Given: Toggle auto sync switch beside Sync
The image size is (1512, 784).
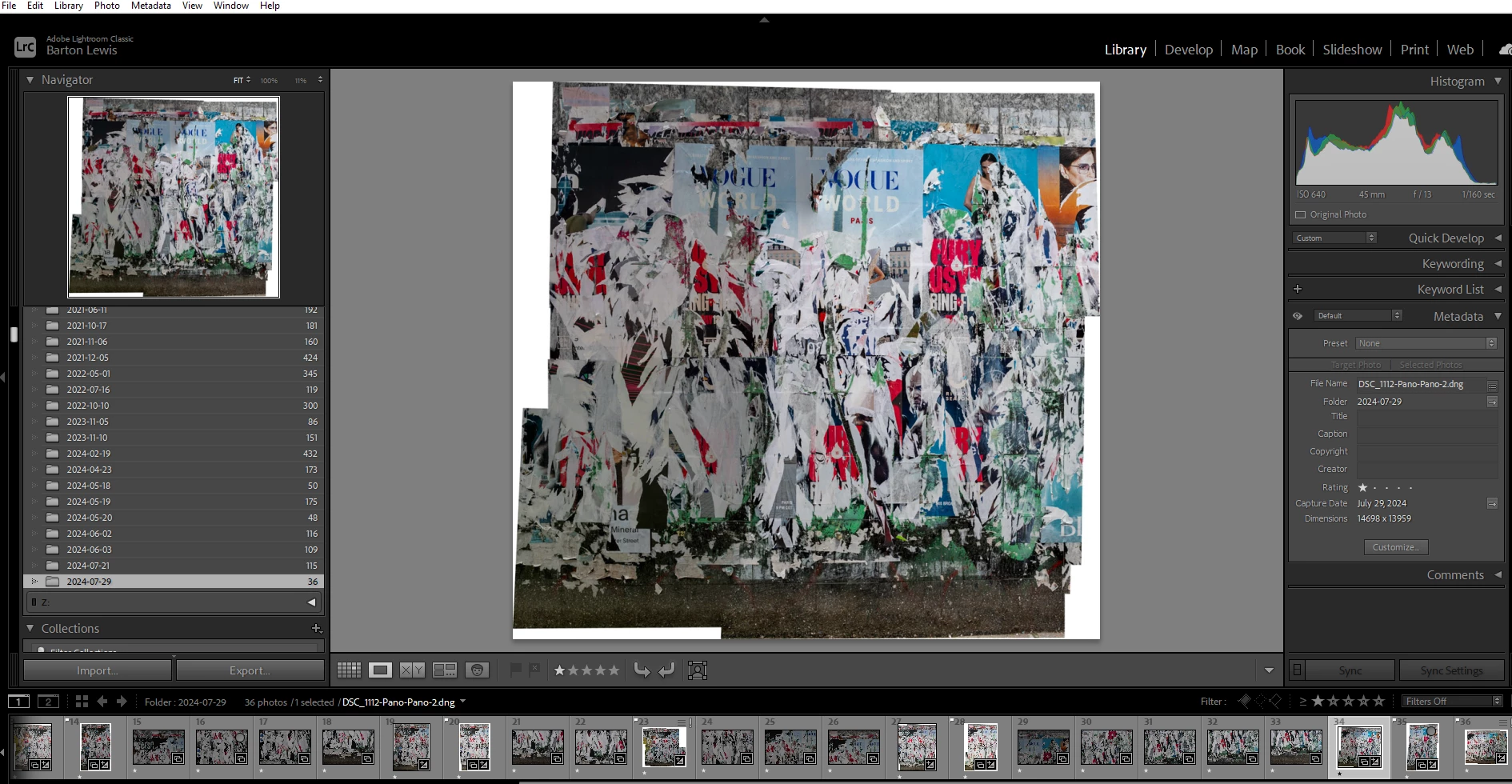Looking at the screenshot, I should (x=1298, y=670).
